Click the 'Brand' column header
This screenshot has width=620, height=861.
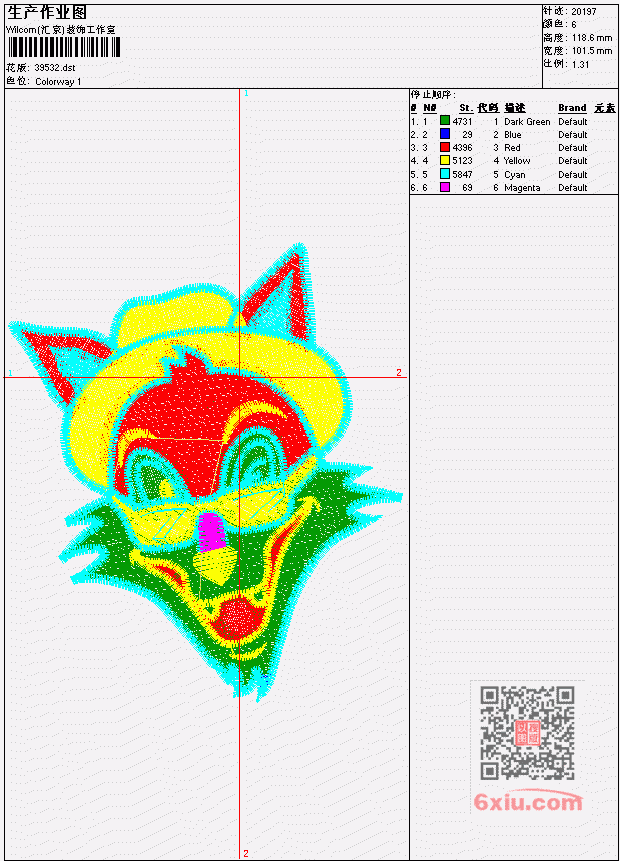pyautogui.click(x=572, y=108)
